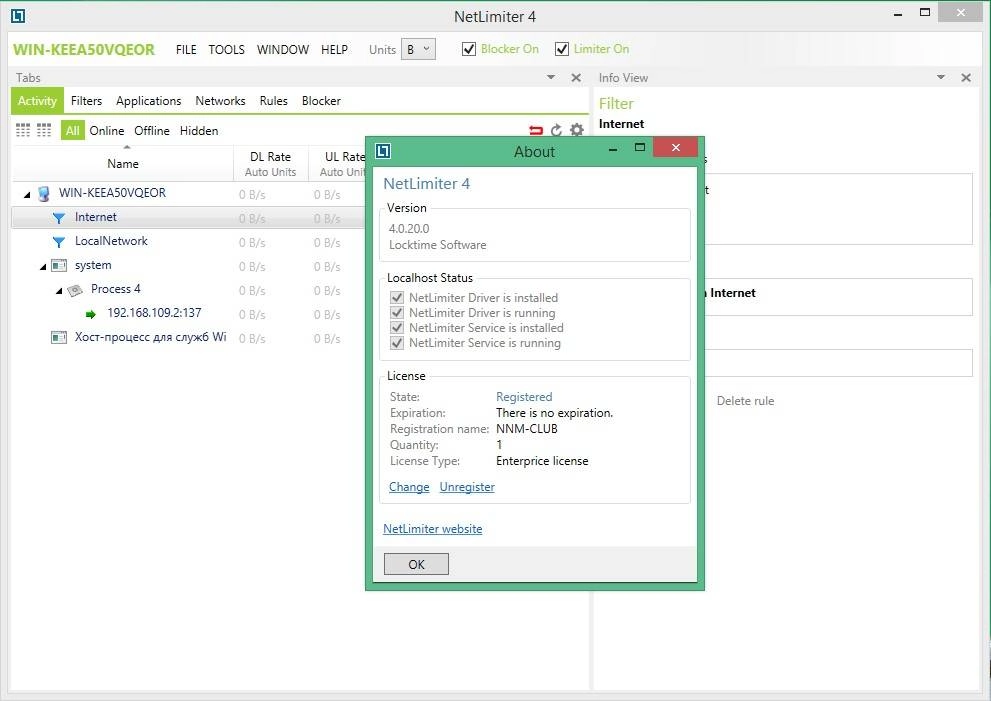
Task: Select the All filter button
Action: pyautogui.click(x=73, y=130)
